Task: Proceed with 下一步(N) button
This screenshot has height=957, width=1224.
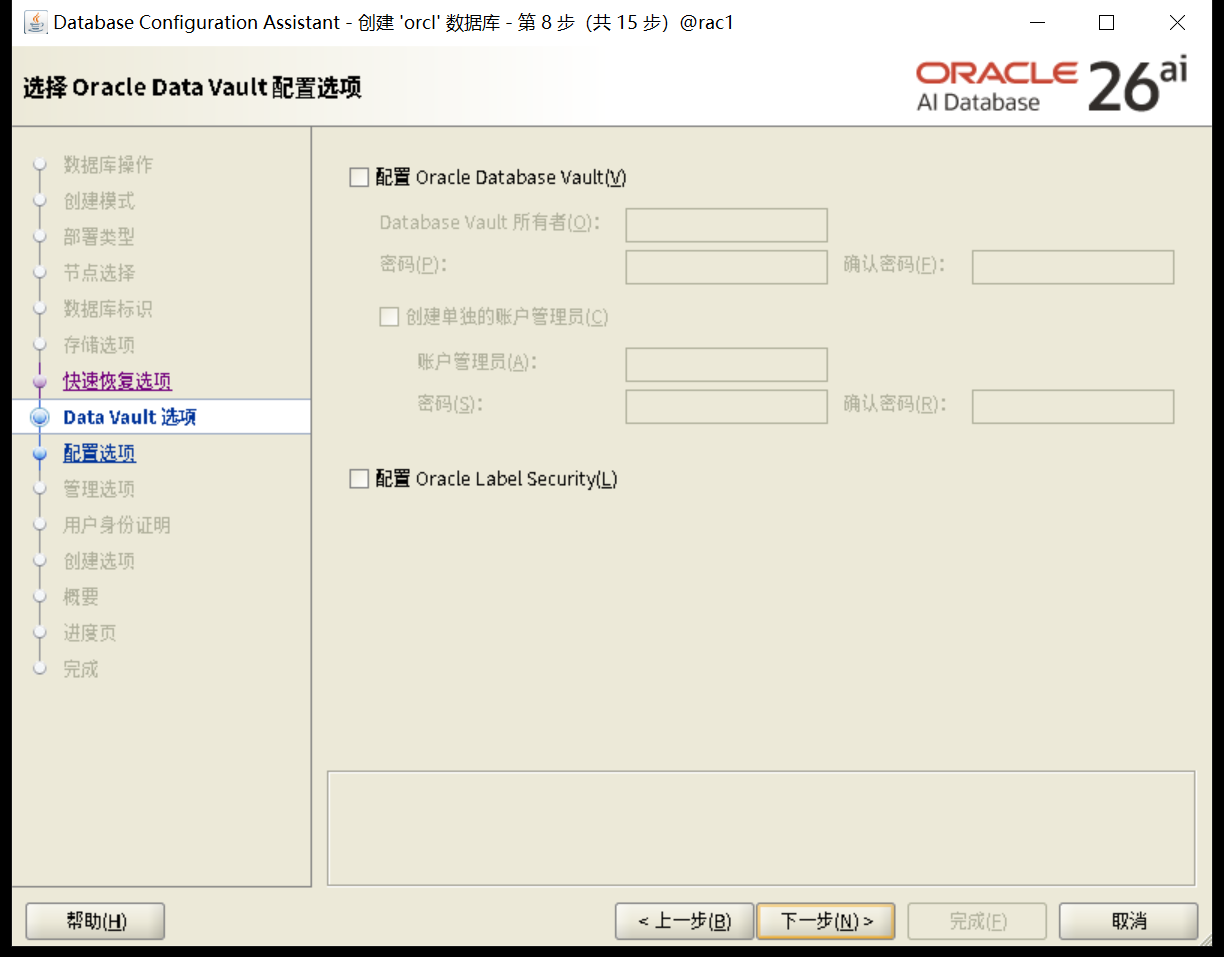Action: coord(826,921)
